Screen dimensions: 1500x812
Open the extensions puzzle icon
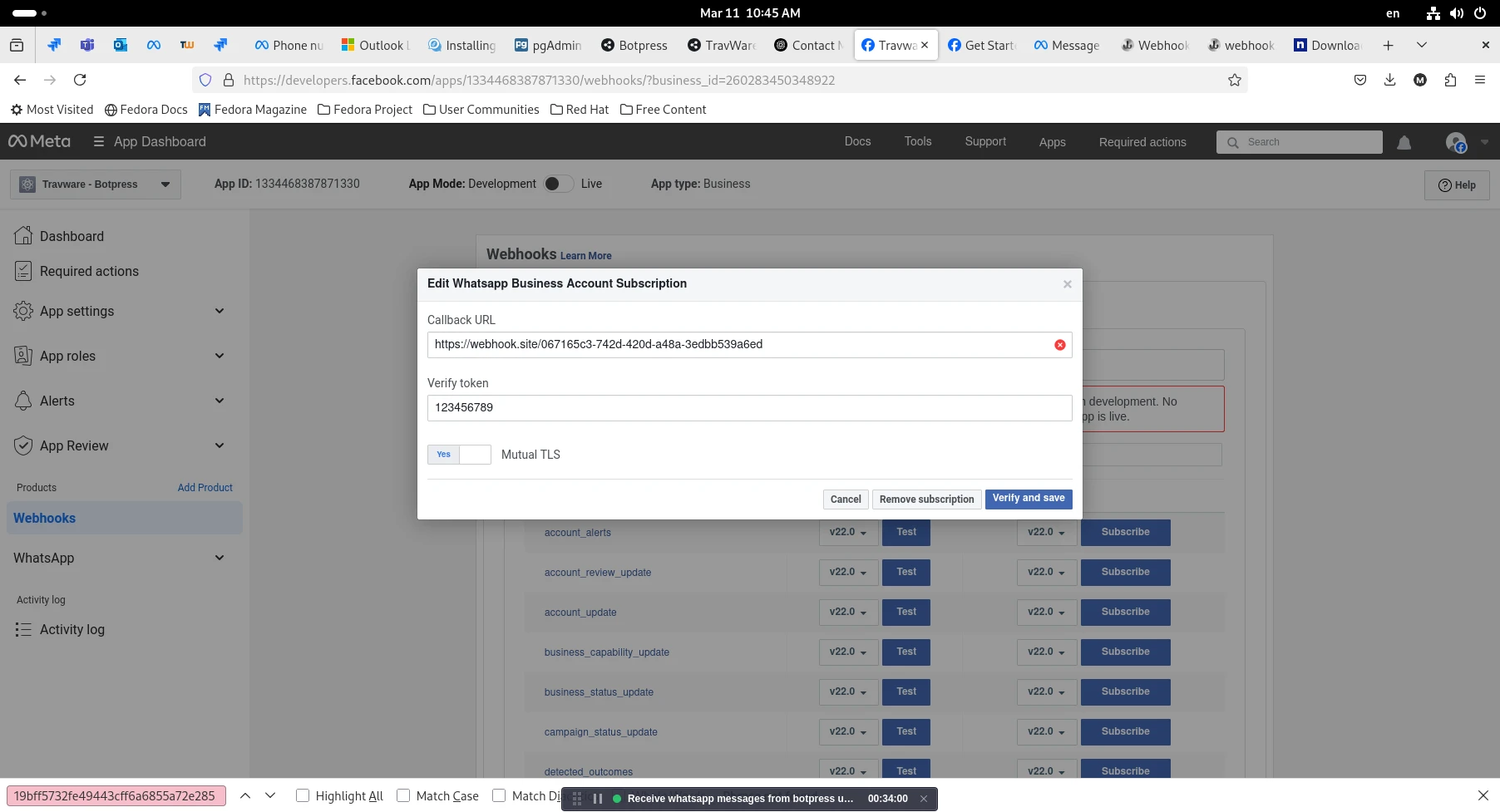(x=1450, y=80)
